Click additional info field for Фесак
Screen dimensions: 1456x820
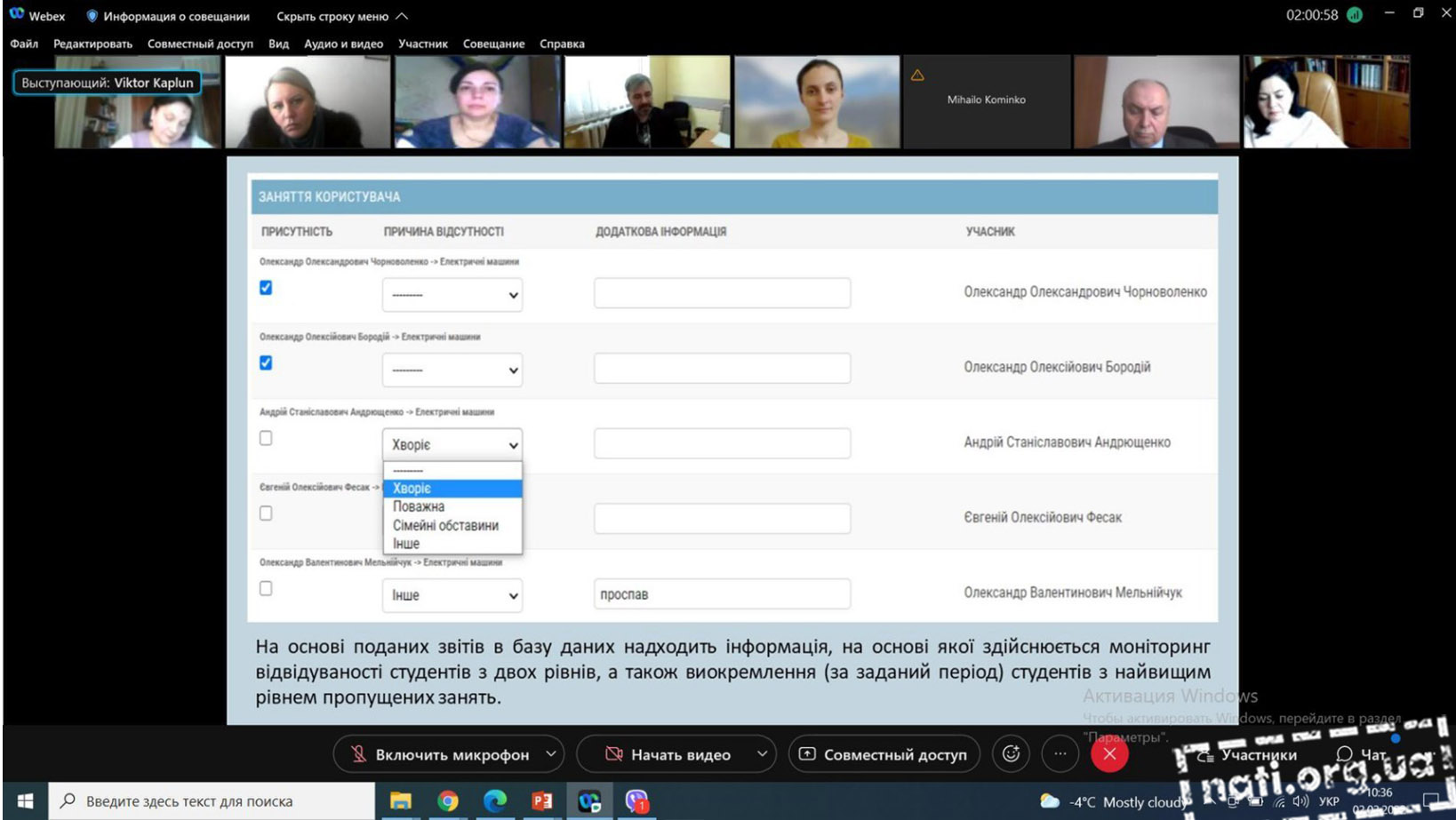[722, 518]
